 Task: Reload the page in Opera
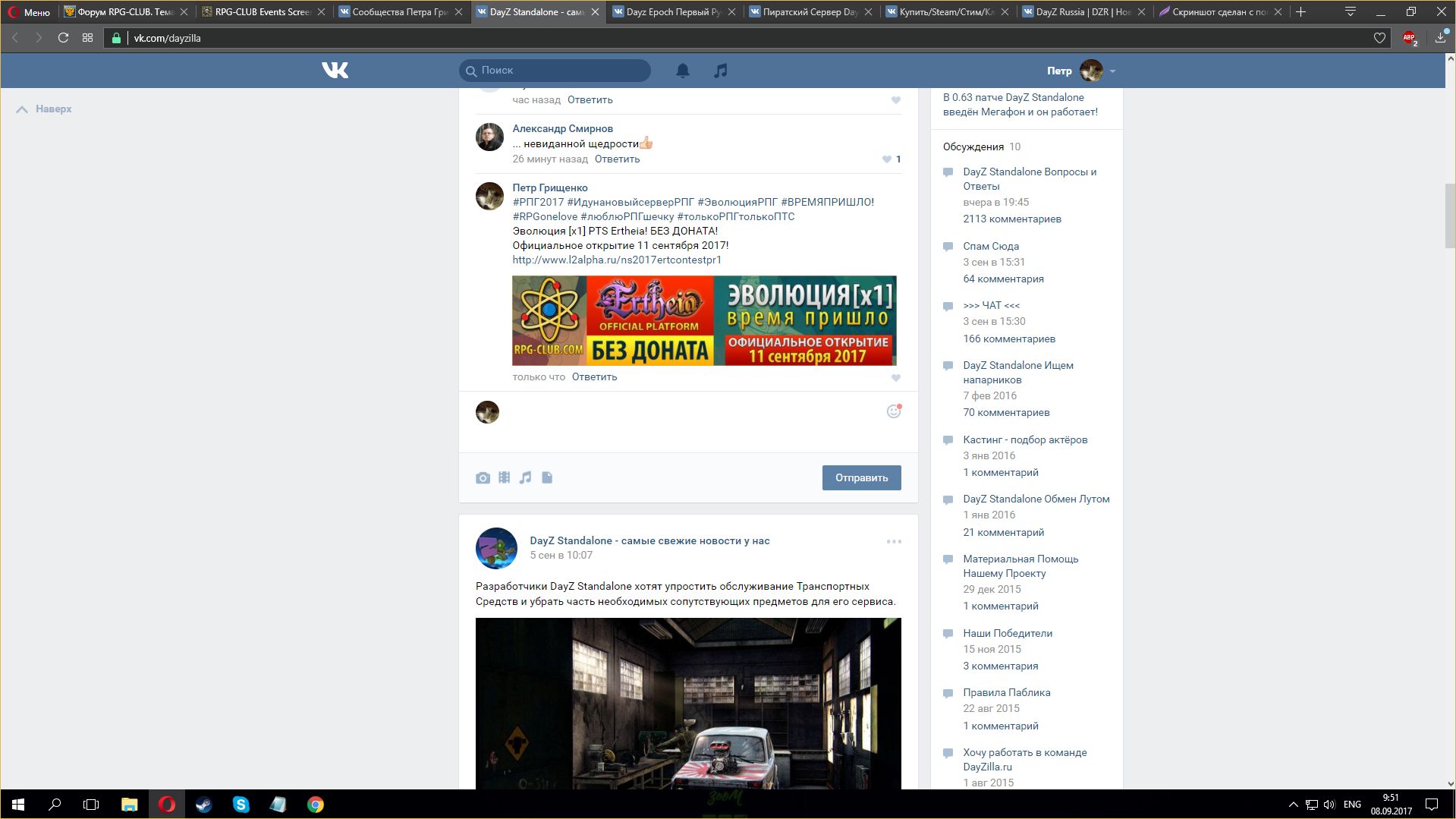64,38
